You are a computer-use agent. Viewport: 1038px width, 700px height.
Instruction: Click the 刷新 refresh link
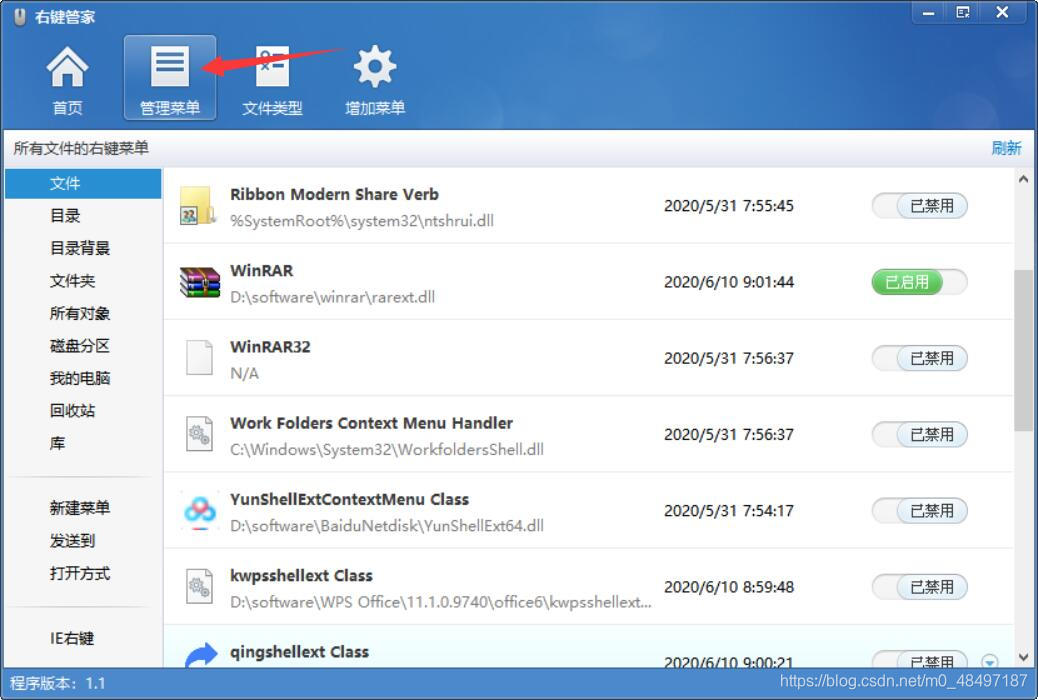(x=1006, y=148)
